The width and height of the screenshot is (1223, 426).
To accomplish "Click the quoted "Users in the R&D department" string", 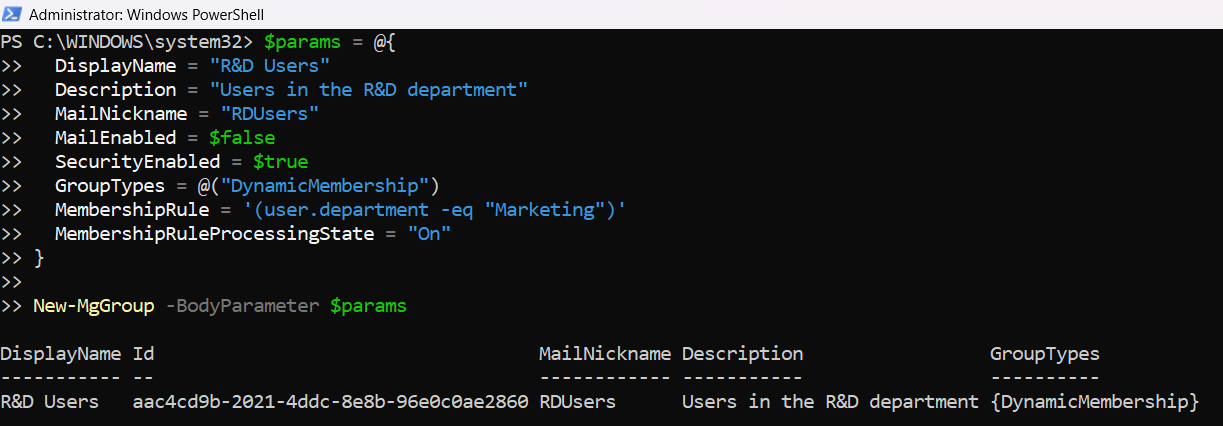I will pyautogui.click(x=375, y=90).
